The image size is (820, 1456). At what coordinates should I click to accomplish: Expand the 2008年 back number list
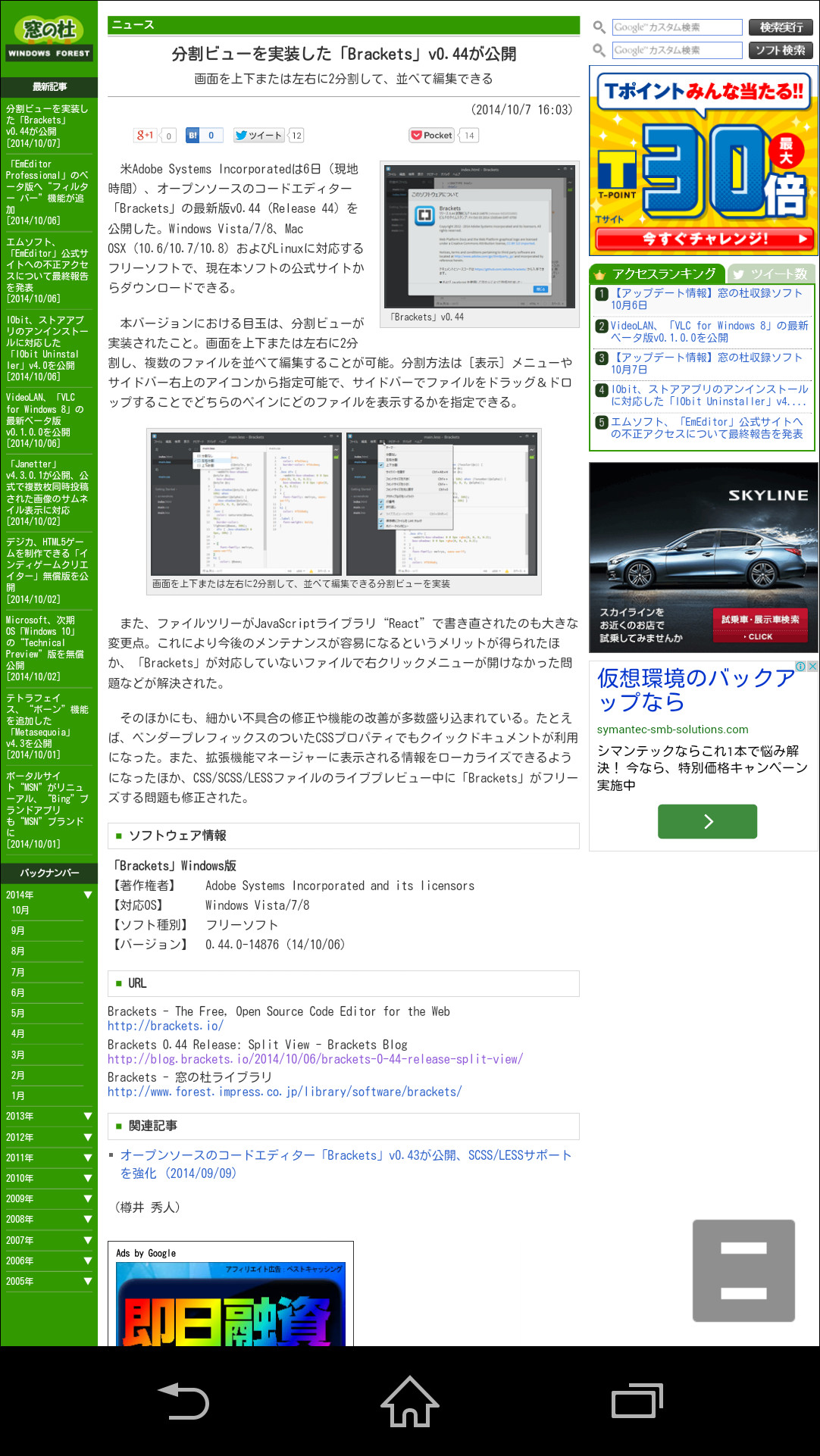point(49,1219)
